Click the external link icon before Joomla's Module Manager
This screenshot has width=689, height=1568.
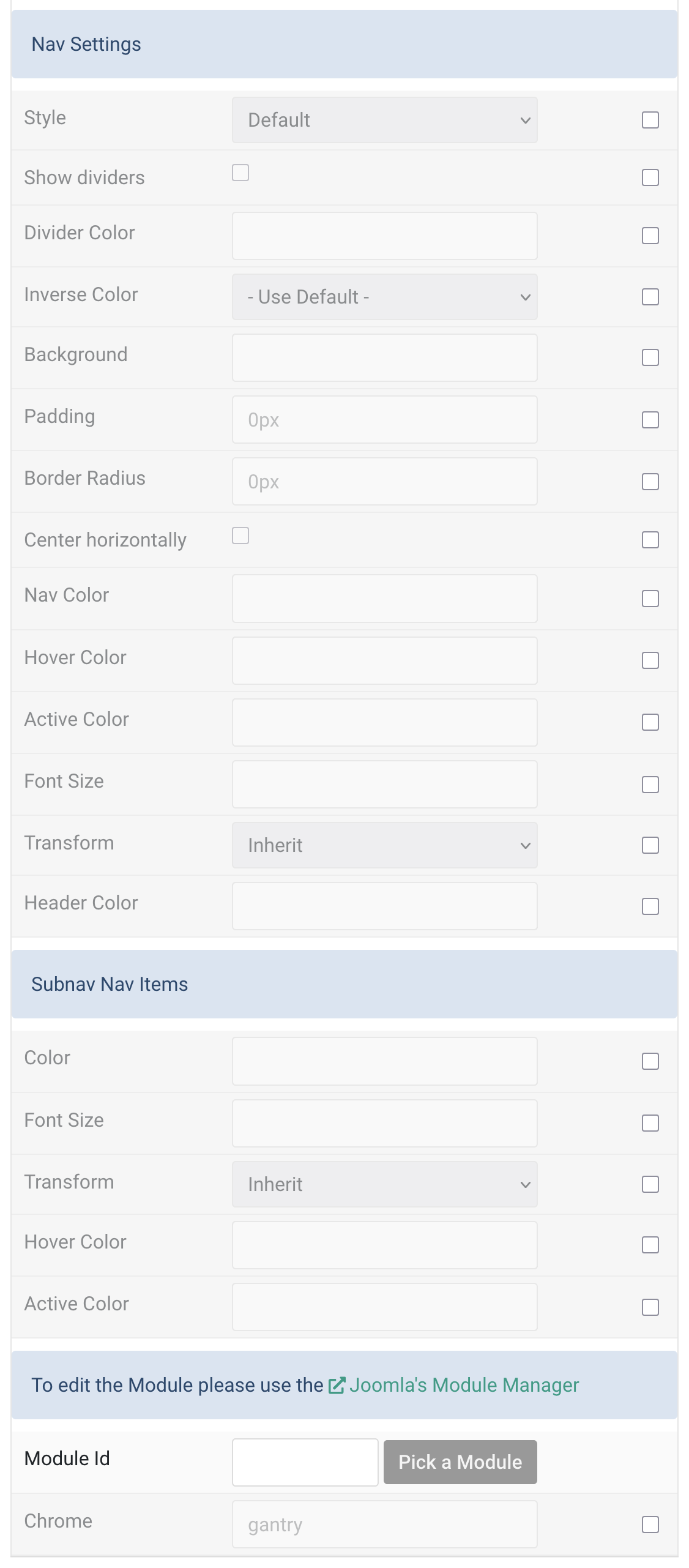pos(337,1385)
